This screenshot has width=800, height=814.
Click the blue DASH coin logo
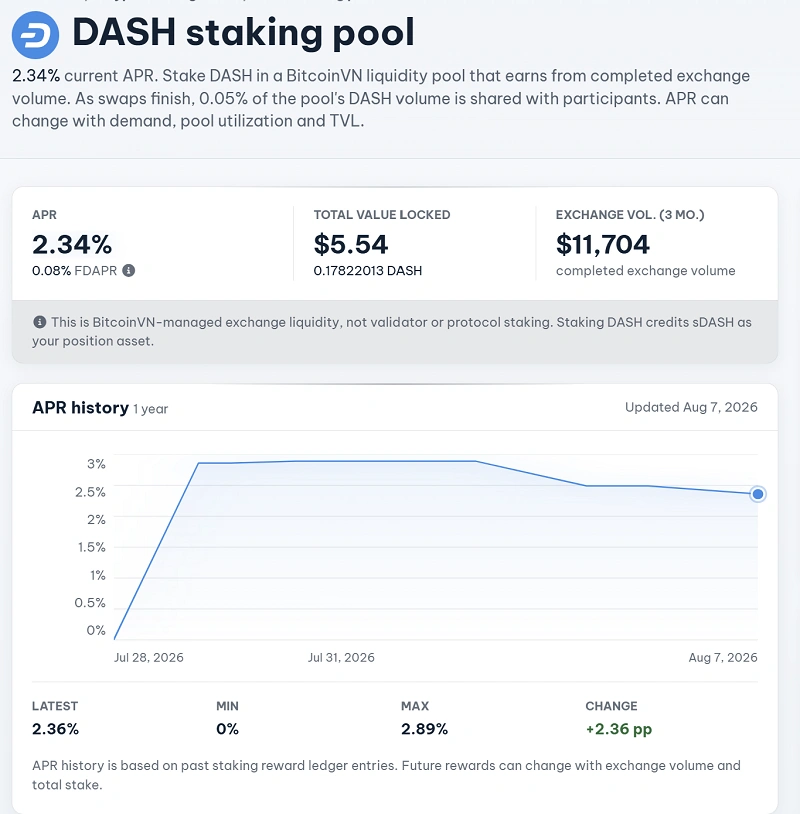(x=35, y=35)
